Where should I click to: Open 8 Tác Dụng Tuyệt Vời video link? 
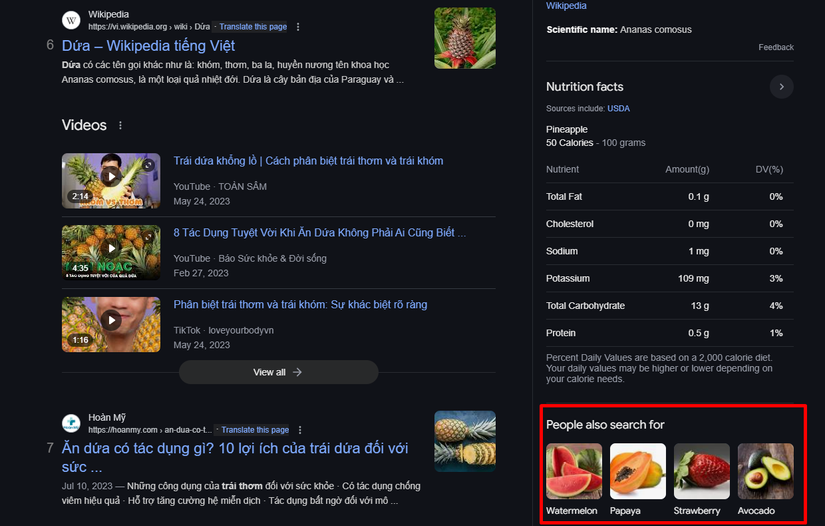(x=320, y=233)
